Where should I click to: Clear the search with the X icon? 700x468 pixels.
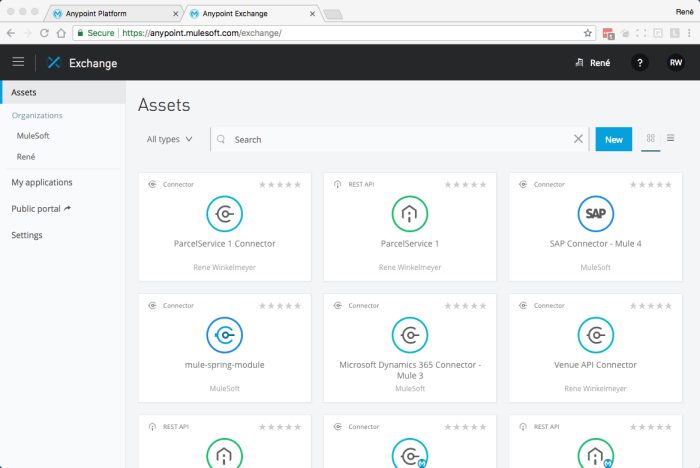(x=578, y=139)
